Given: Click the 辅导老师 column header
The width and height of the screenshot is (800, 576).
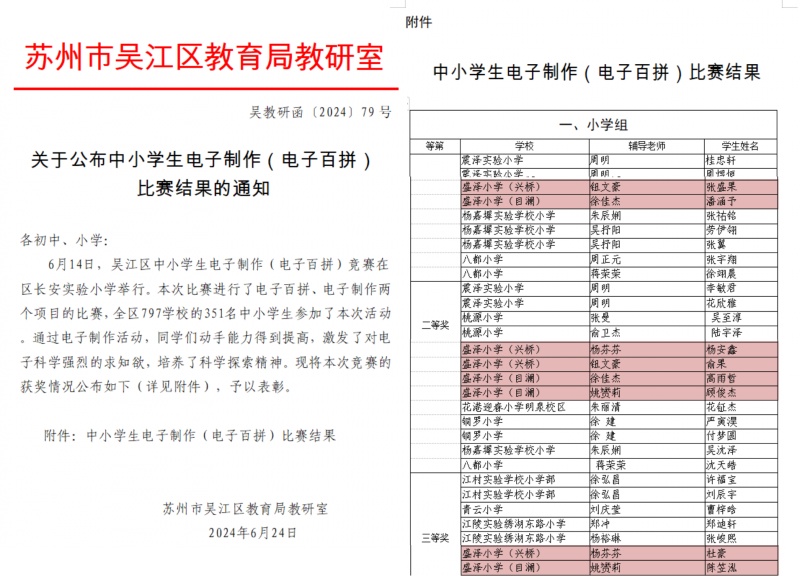Looking at the screenshot, I should (646, 146).
